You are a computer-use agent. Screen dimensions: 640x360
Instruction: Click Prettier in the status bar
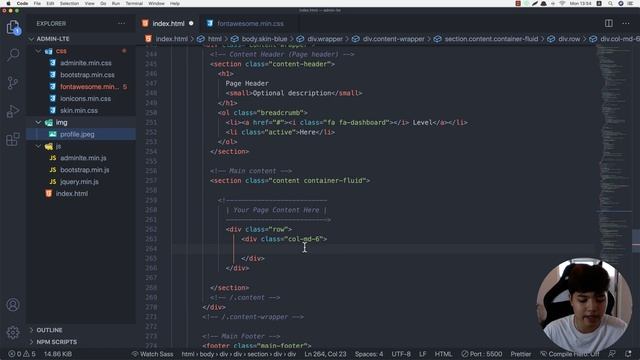click(521, 354)
